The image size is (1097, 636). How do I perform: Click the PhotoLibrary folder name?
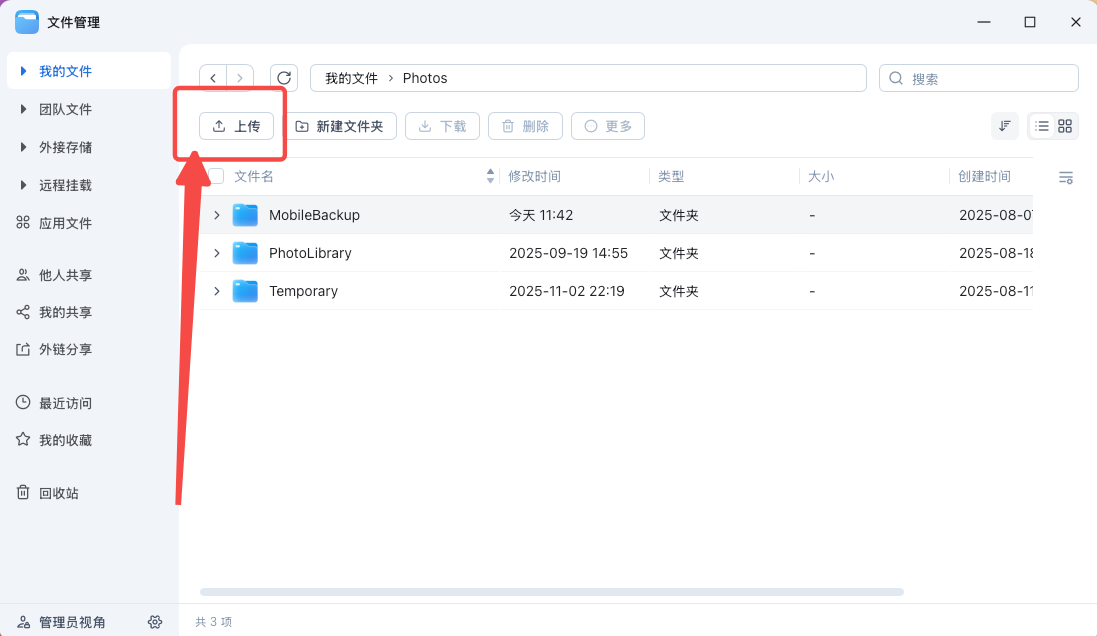pos(310,253)
